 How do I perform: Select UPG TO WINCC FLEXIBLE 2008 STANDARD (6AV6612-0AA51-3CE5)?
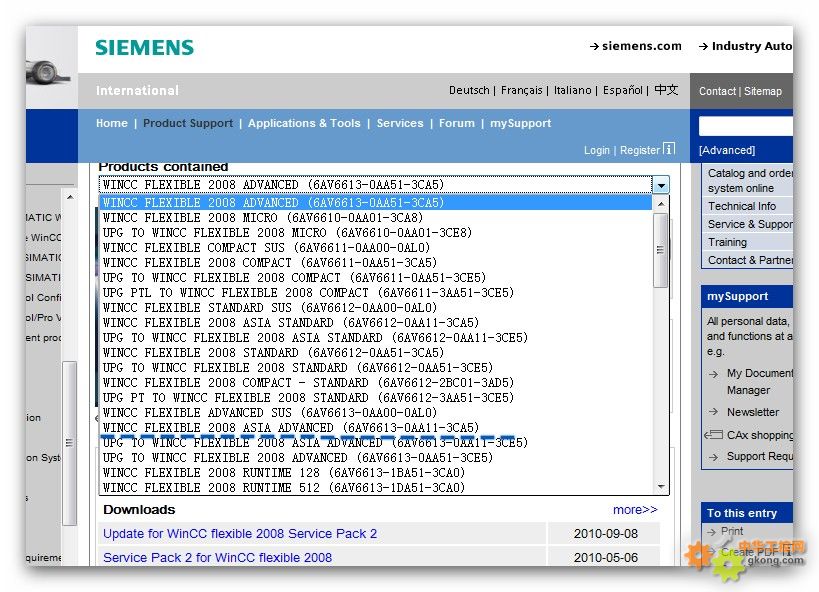(376, 368)
